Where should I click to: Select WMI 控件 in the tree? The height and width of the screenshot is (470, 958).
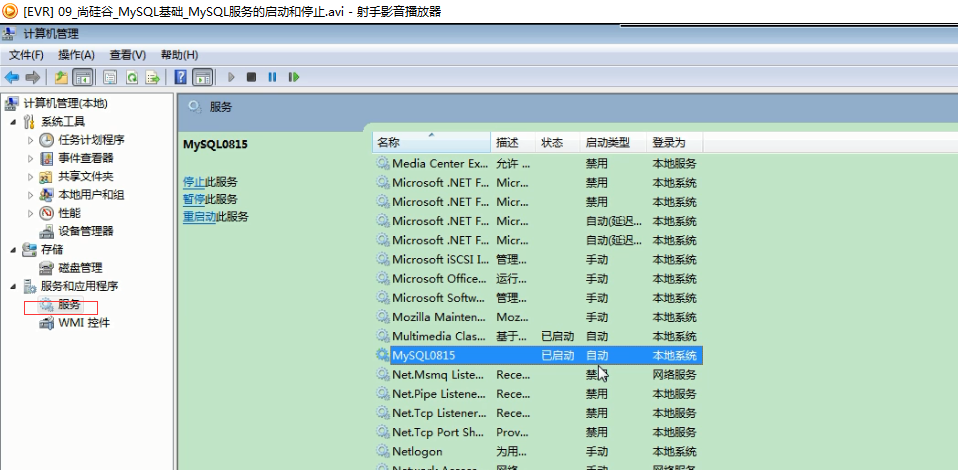[84, 323]
